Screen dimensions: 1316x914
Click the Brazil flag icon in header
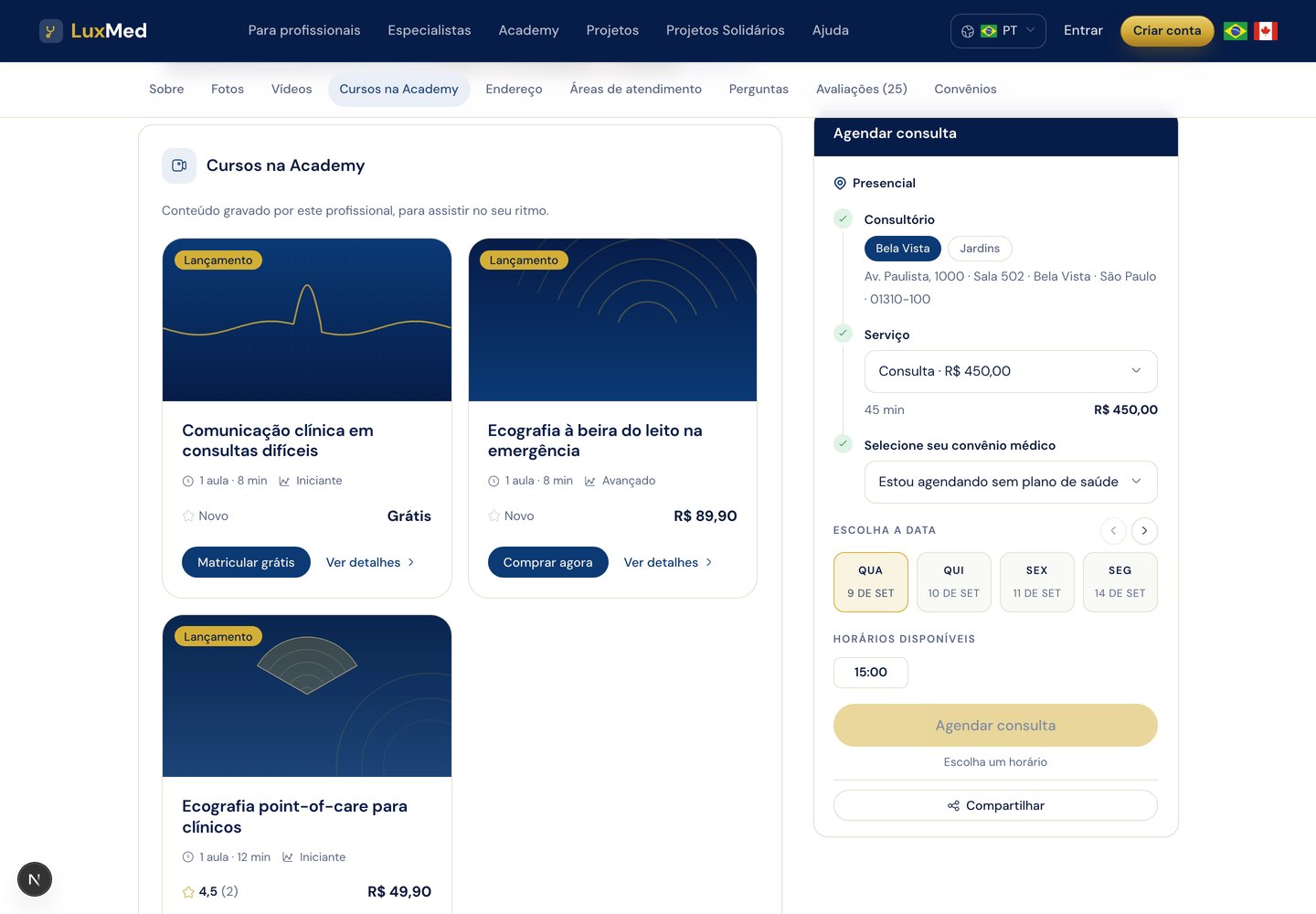pyautogui.click(x=1235, y=31)
